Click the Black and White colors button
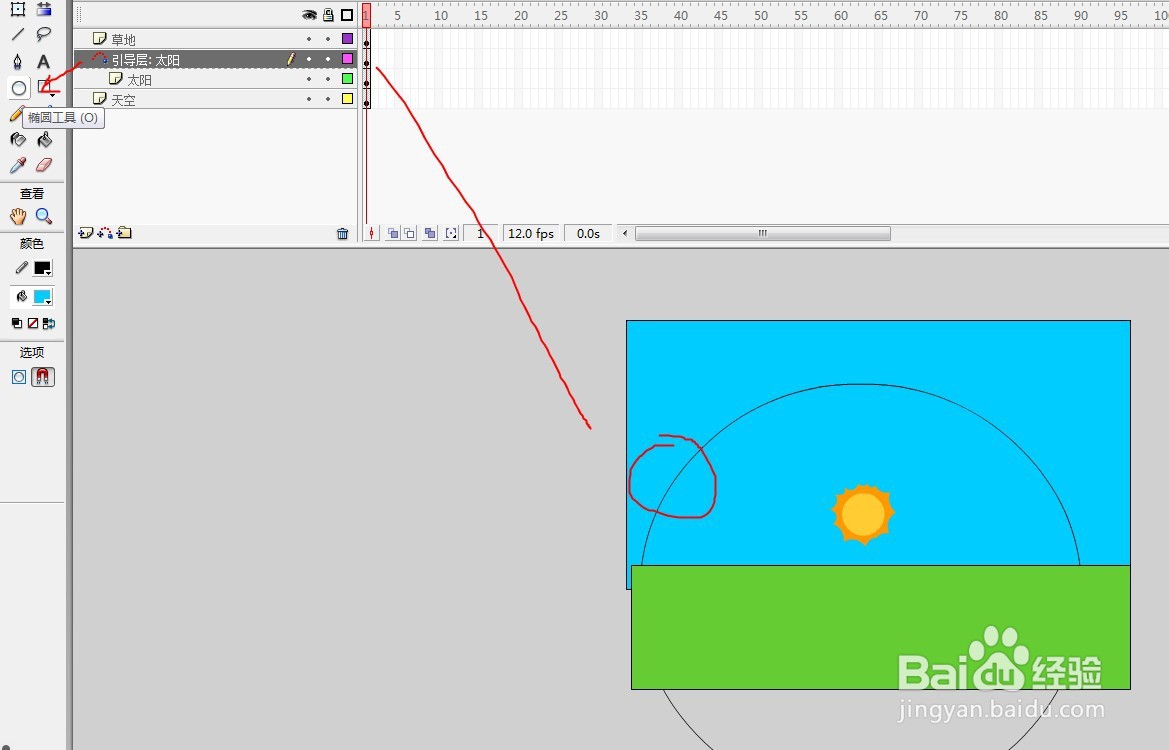 click(x=16, y=323)
